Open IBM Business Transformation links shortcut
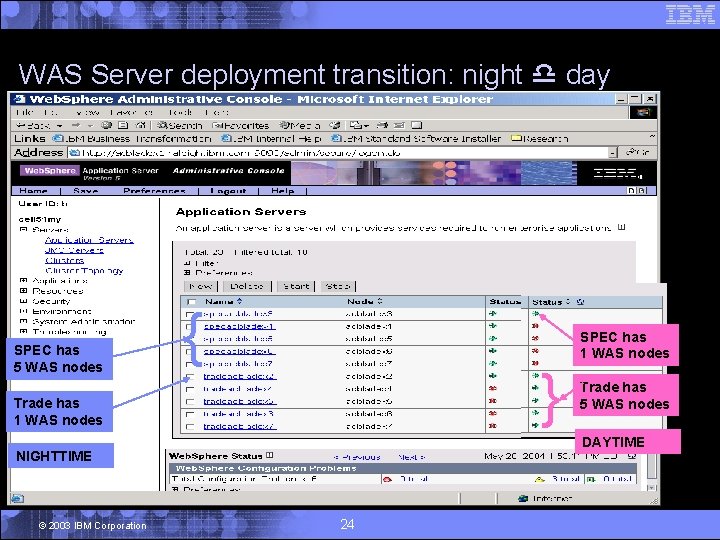The width and height of the screenshot is (720, 540). pyautogui.click(x=132, y=139)
